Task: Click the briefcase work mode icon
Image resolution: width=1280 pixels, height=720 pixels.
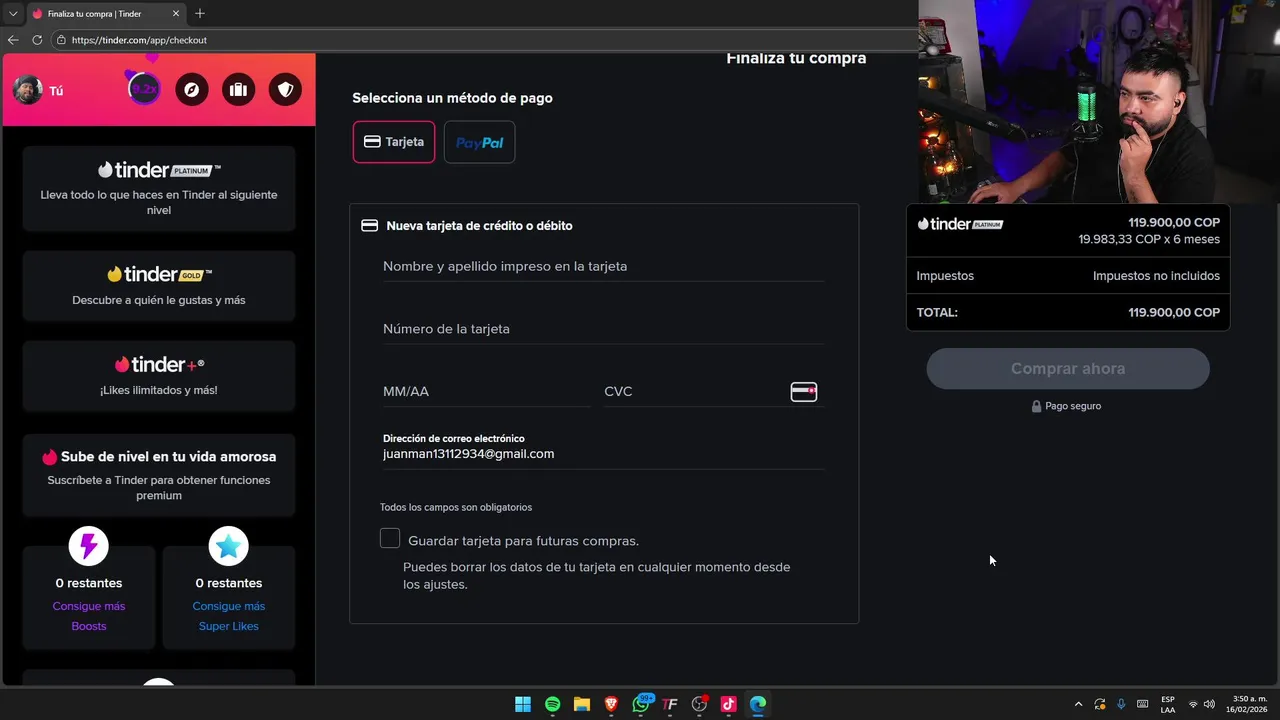Action: coord(238,90)
